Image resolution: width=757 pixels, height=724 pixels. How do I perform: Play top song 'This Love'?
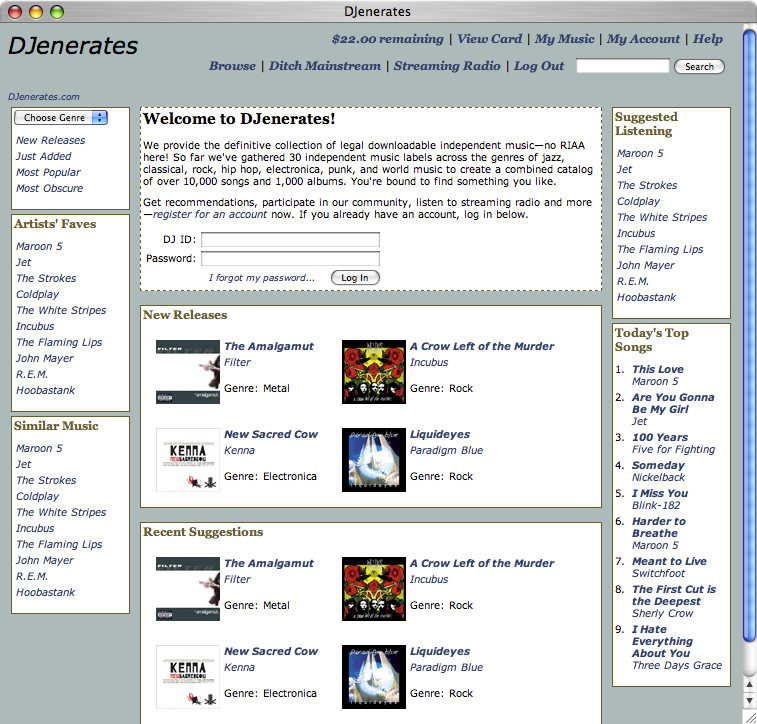658,369
